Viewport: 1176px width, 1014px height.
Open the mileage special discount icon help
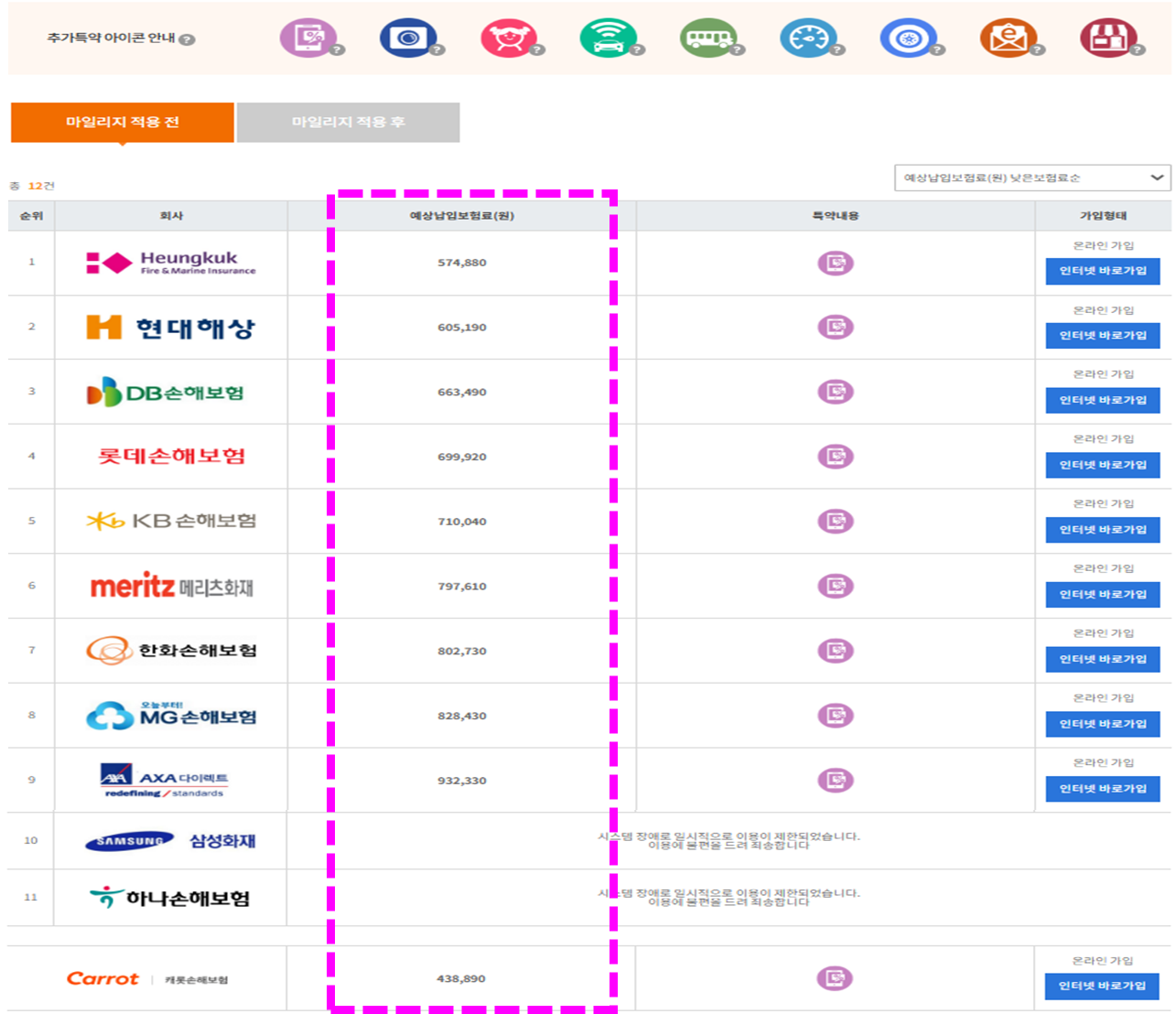click(307, 39)
